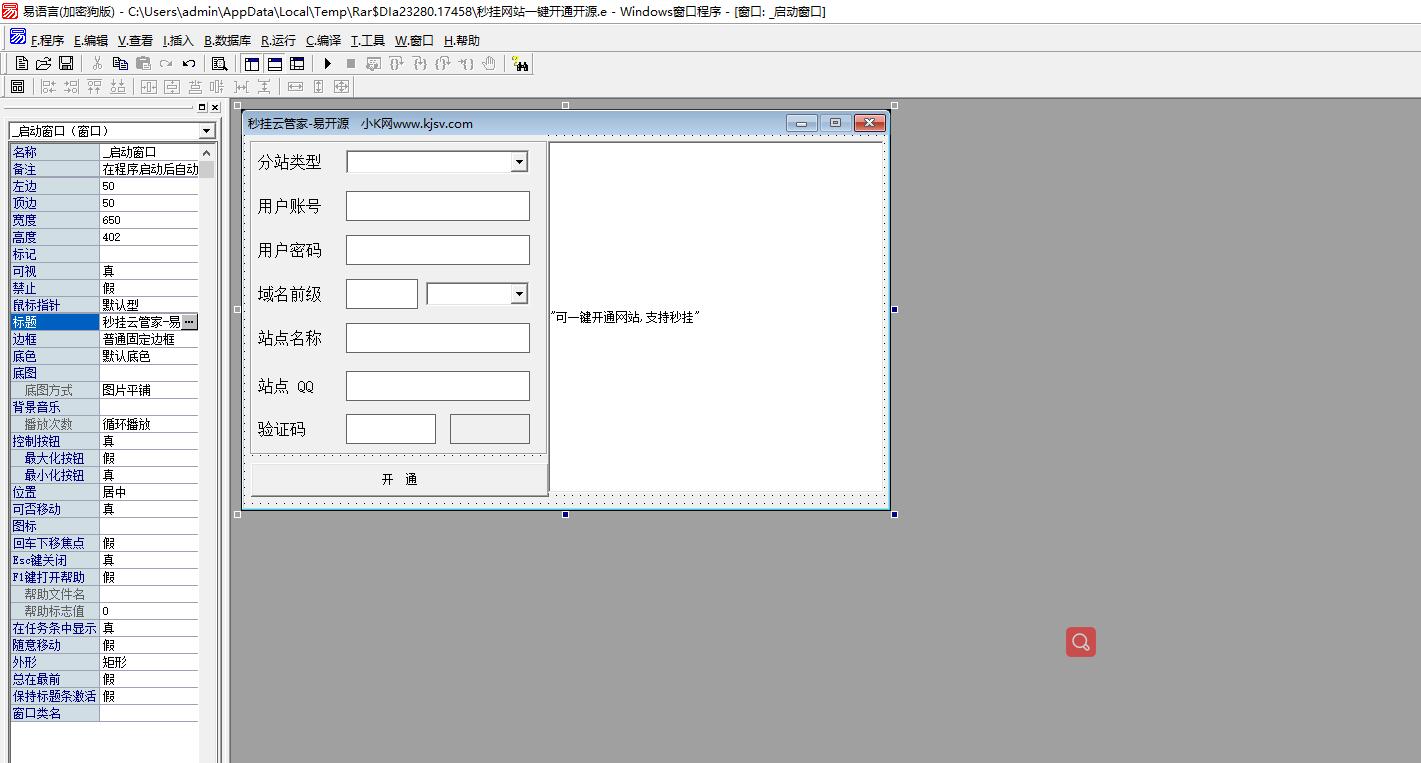Click the 开 通 button on the form
This screenshot has width=1421, height=763.
pos(399,479)
